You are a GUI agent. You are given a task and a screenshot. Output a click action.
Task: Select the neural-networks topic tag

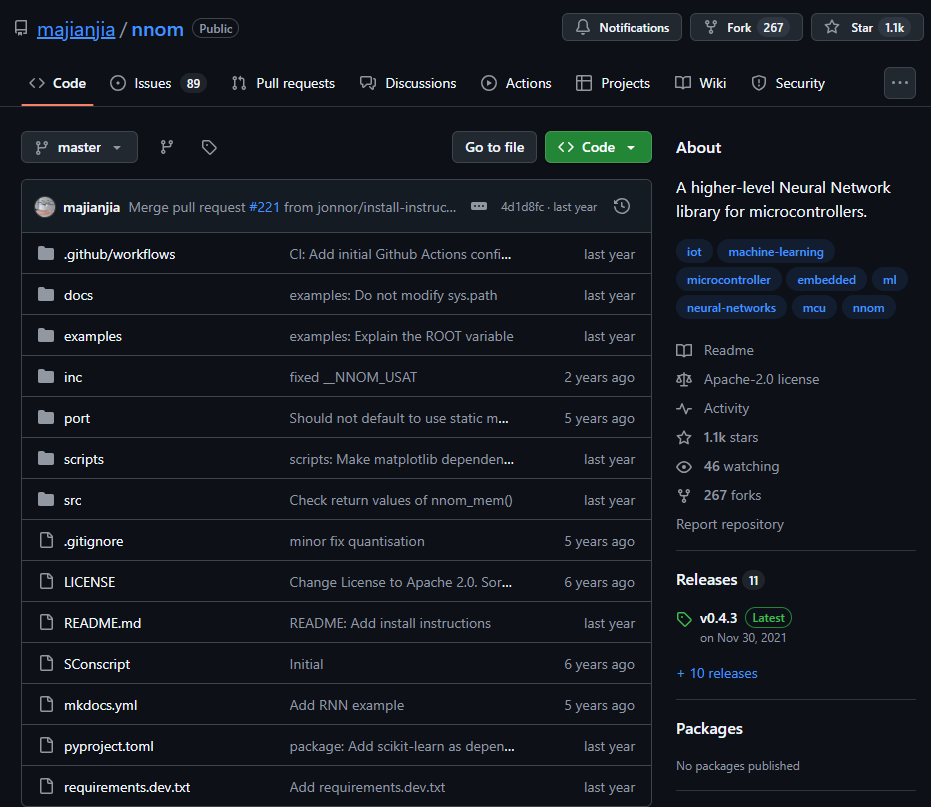tap(731, 308)
